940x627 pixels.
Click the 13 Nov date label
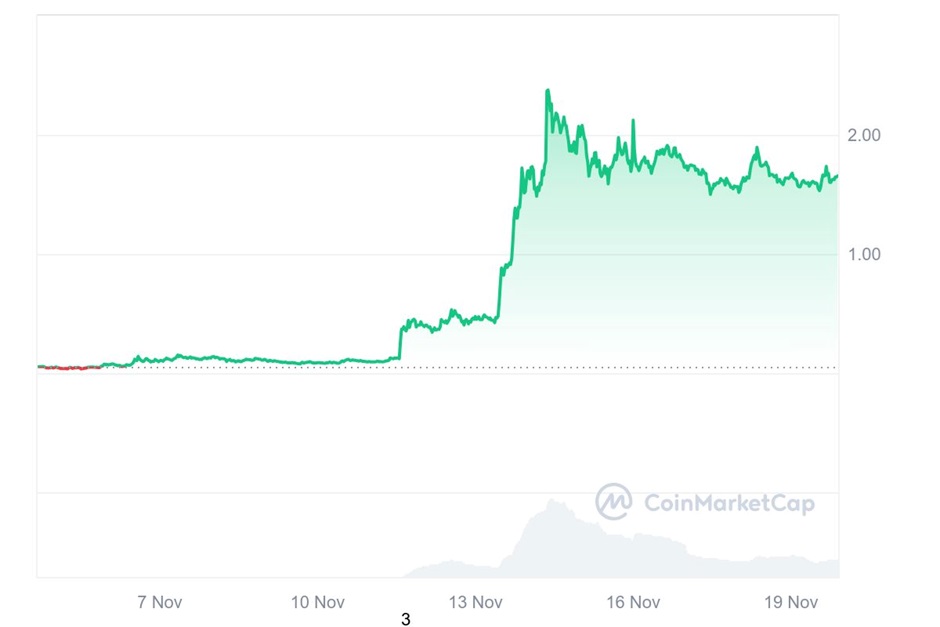point(475,602)
